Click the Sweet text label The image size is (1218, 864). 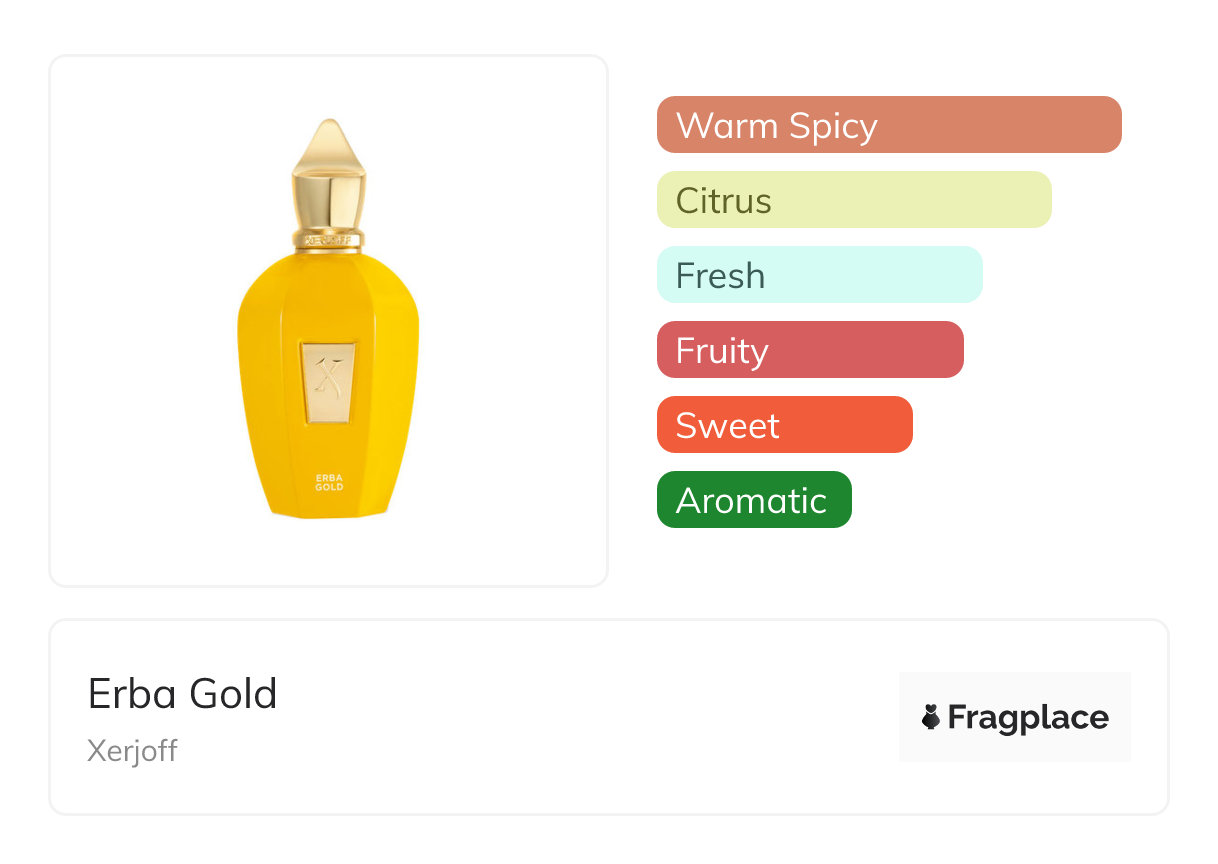[727, 426]
